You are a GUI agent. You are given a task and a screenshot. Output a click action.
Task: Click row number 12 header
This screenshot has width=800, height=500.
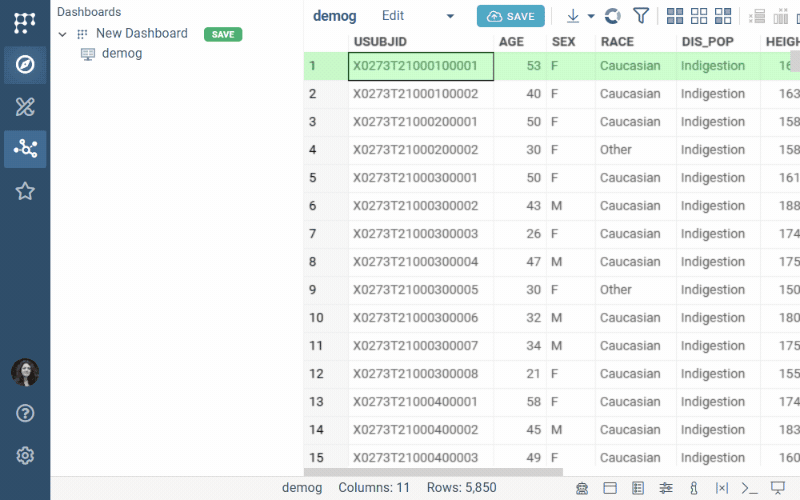click(326, 374)
